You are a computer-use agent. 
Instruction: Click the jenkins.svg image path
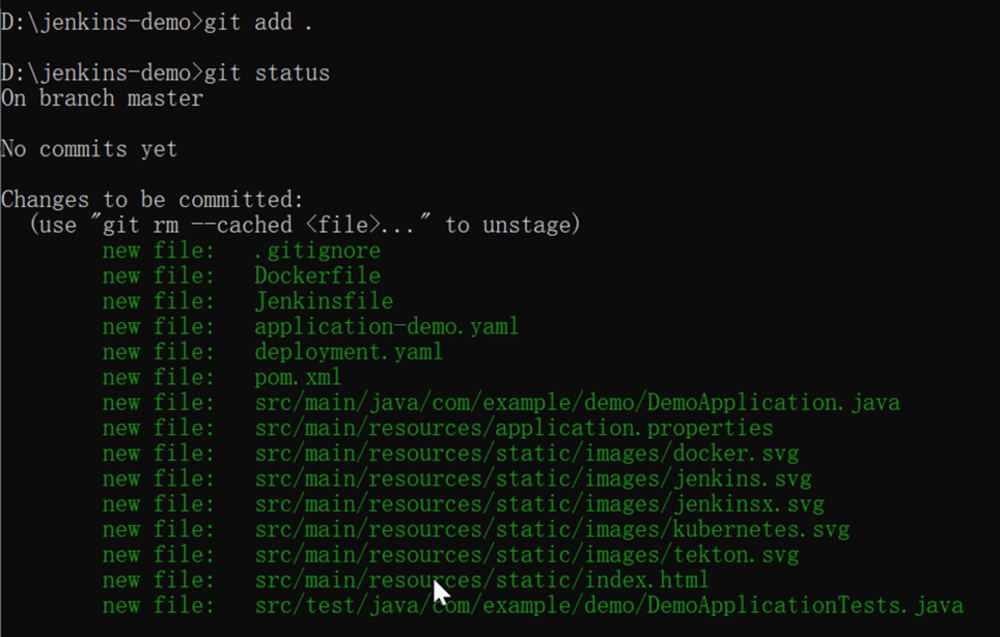pyautogui.click(x=532, y=478)
